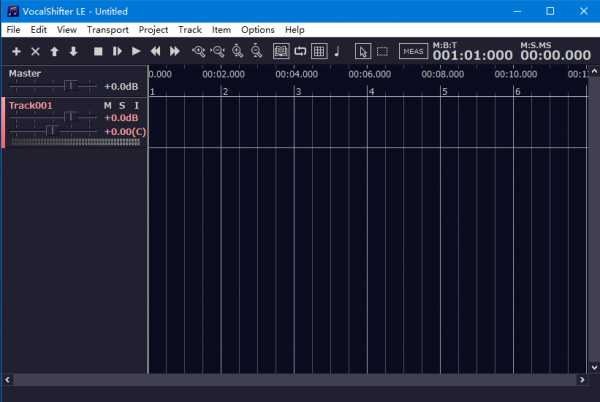Click timeline ruler at 00:04.000
The width and height of the screenshot is (600, 402).
coord(297,74)
